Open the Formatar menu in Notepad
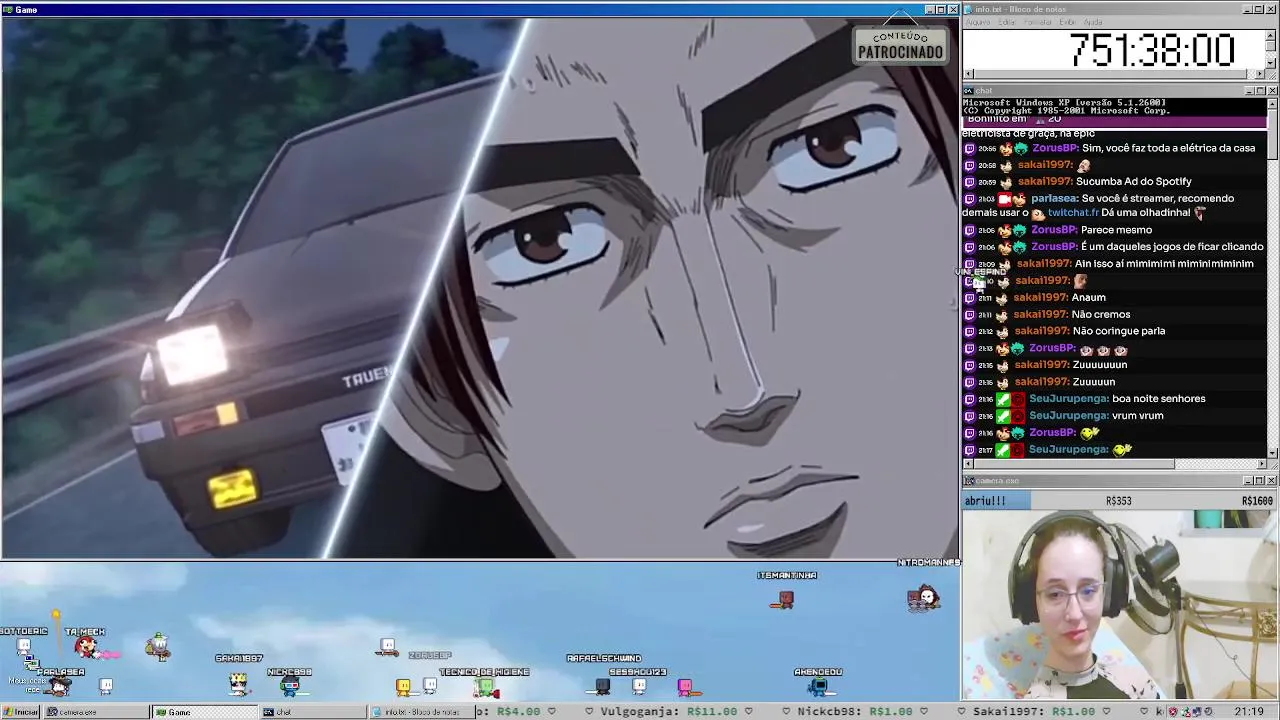 click(x=1038, y=22)
